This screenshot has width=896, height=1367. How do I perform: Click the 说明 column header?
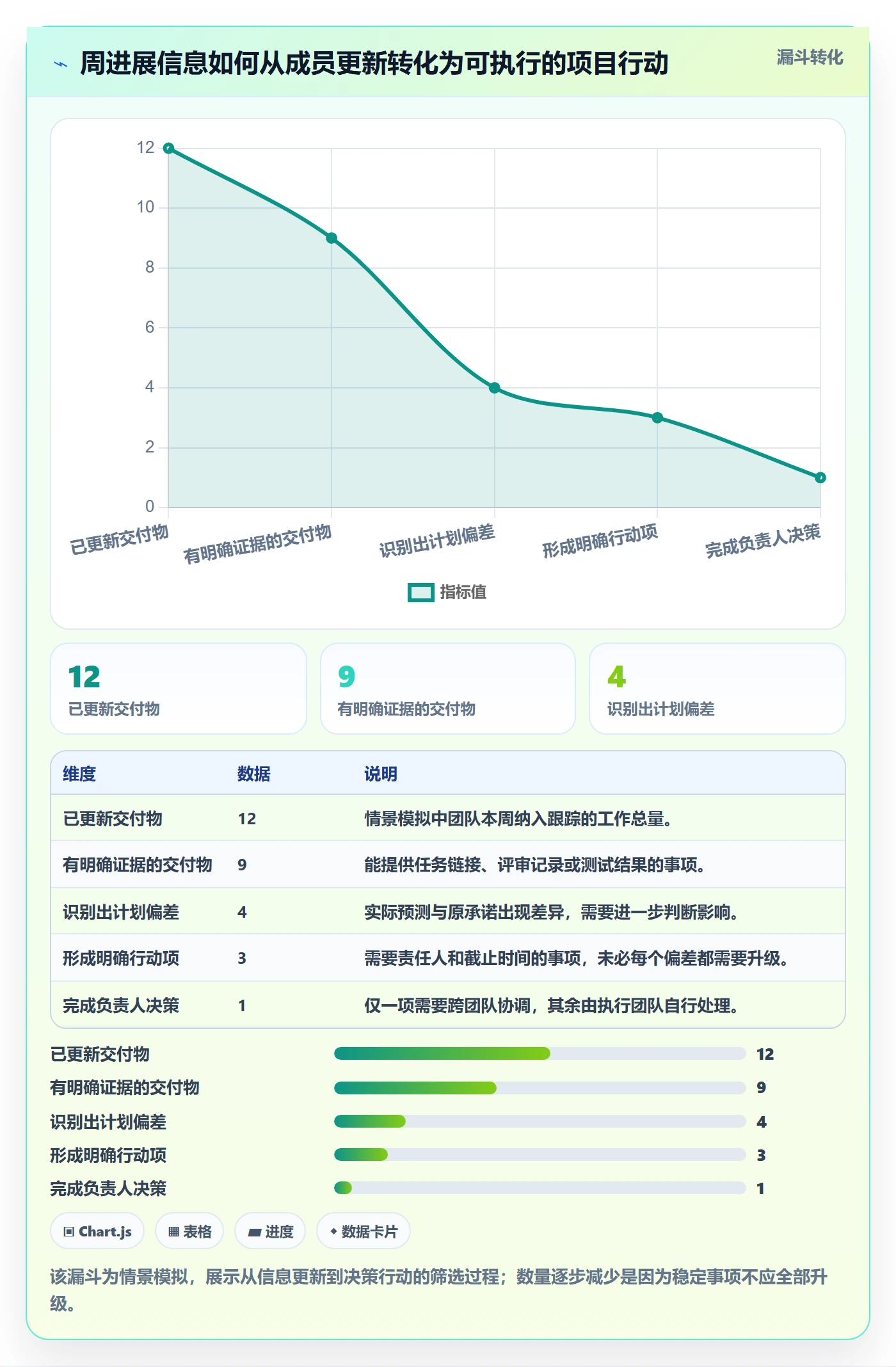click(x=381, y=774)
